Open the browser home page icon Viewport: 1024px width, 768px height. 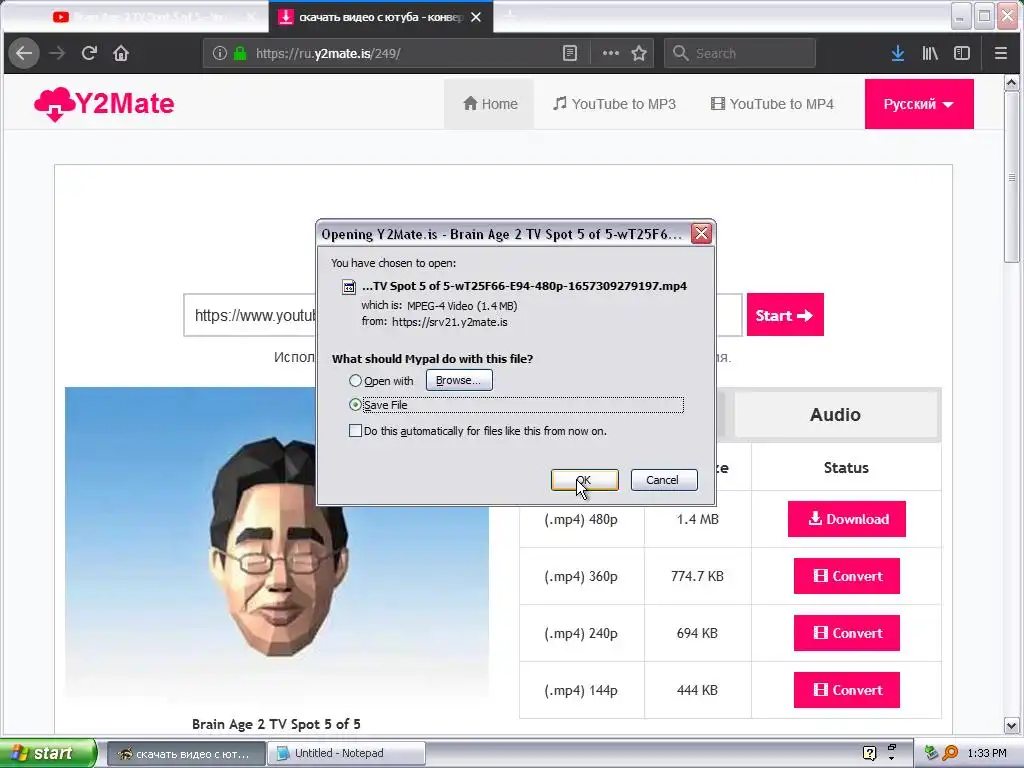121,54
